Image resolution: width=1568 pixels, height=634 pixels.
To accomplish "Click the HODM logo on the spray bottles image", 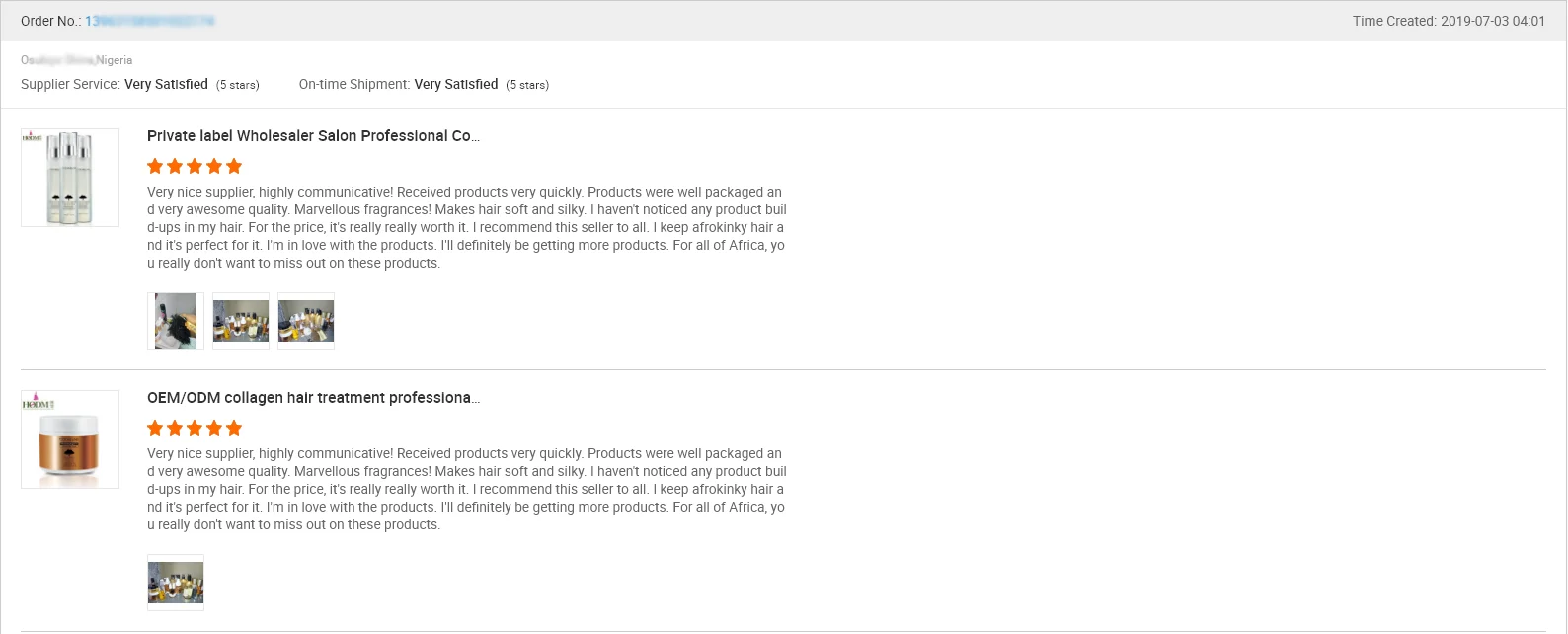I will (x=33, y=137).
